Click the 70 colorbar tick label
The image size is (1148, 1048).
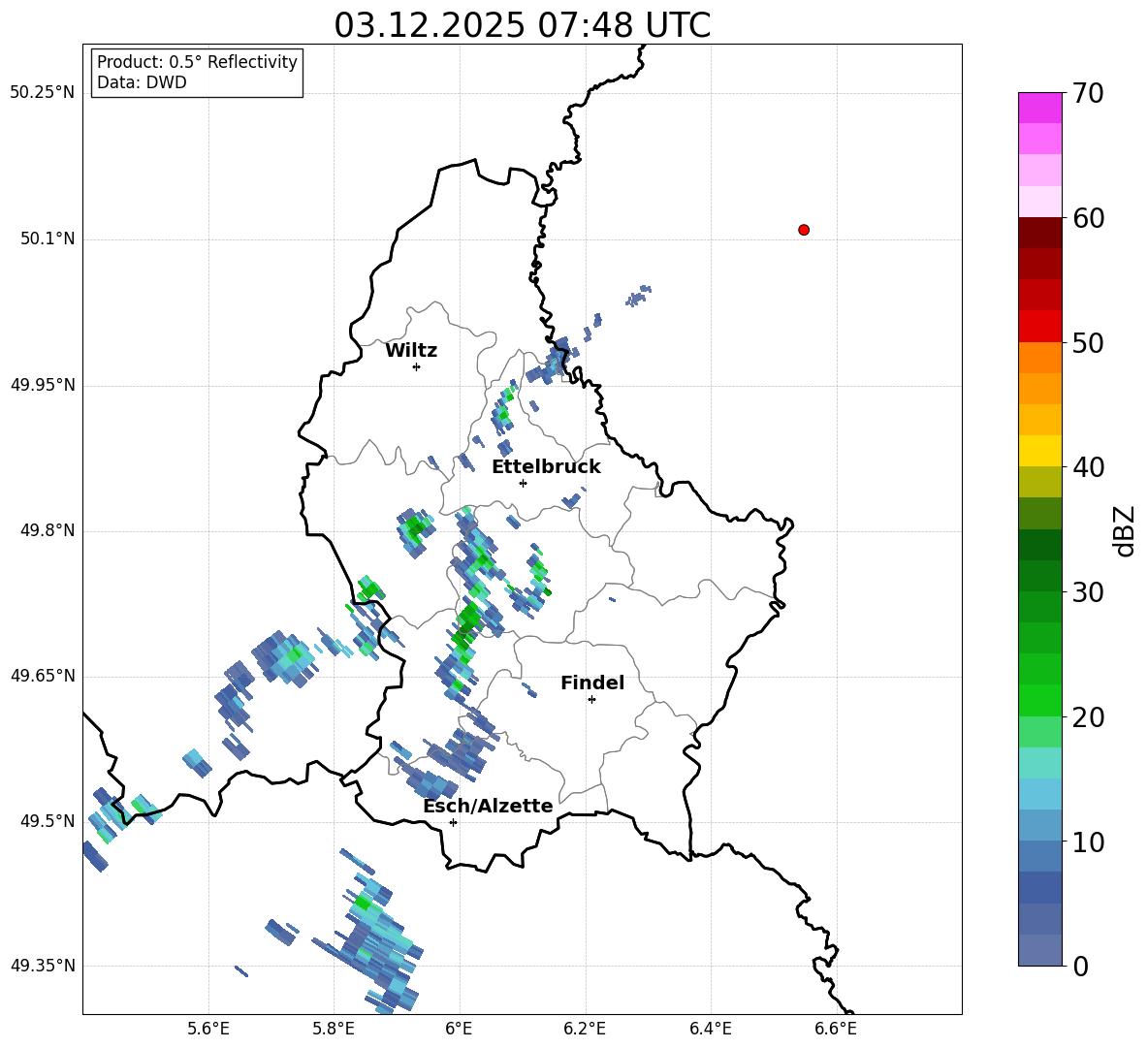[x=1088, y=94]
